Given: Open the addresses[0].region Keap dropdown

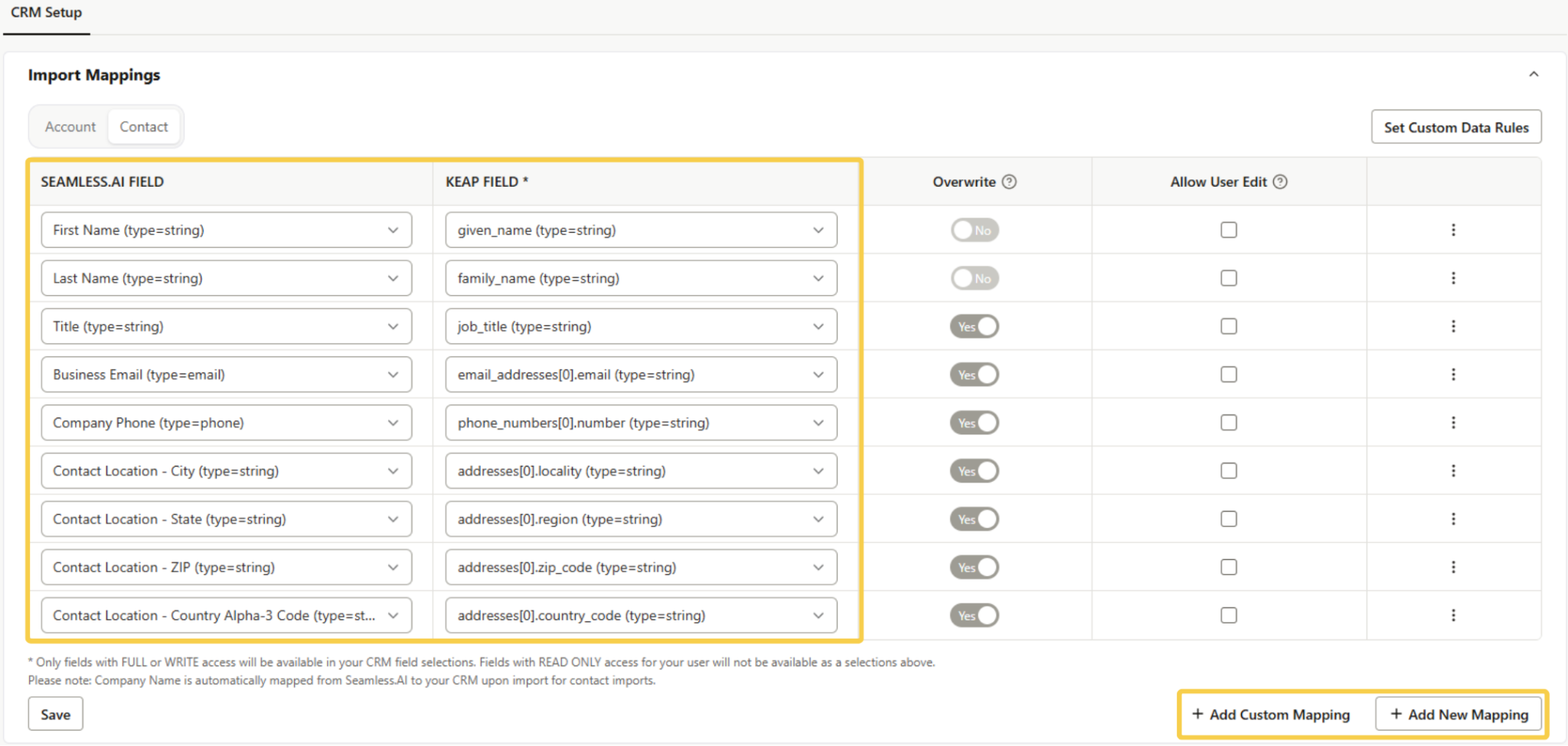Looking at the screenshot, I should [x=642, y=519].
